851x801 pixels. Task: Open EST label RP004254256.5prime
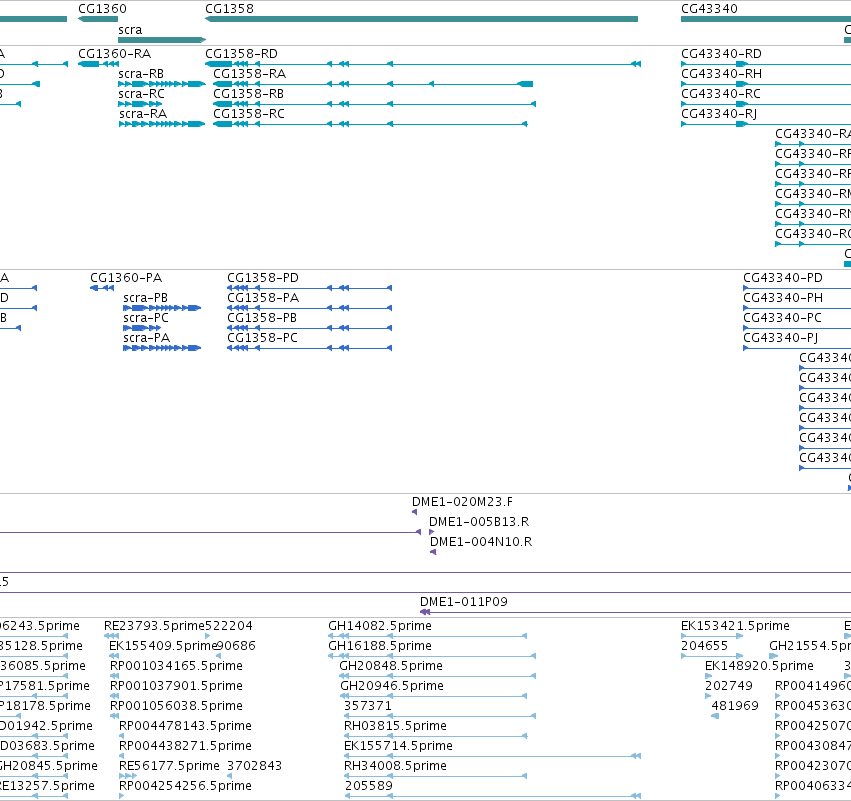(x=185, y=787)
